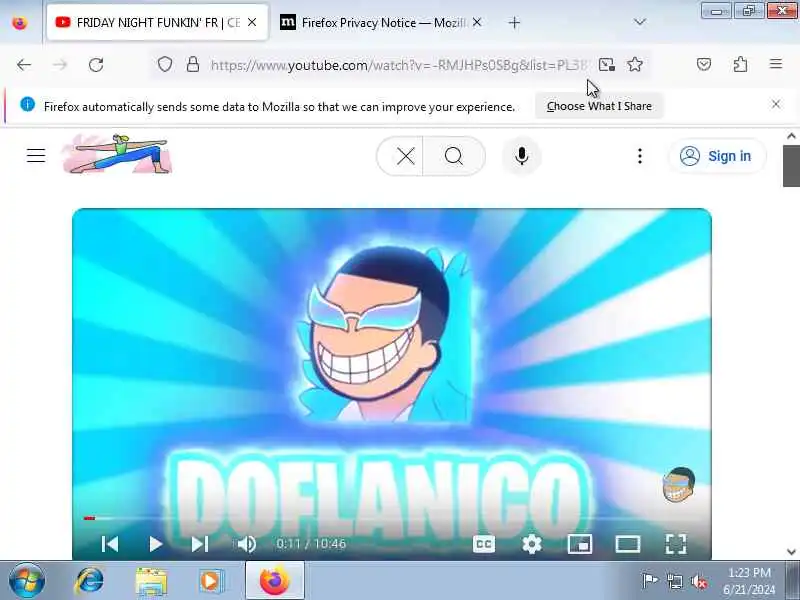Bookmark this page with the star
800x600 pixels.
click(635, 65)
